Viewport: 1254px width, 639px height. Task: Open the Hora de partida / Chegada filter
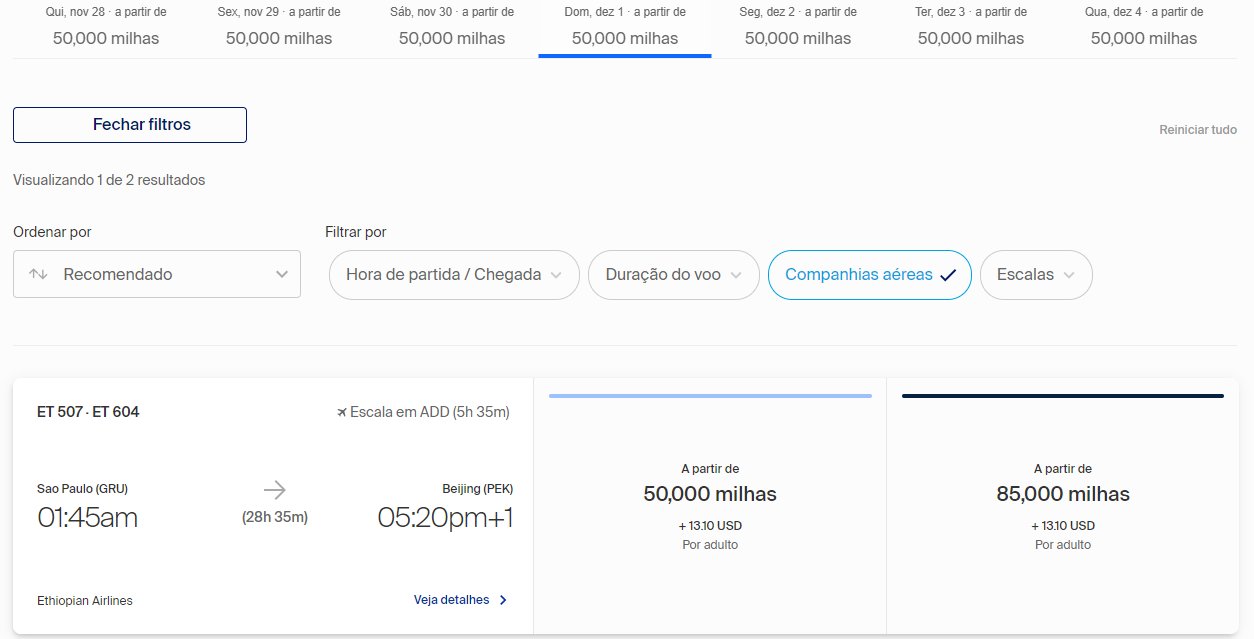pos(454,275)
